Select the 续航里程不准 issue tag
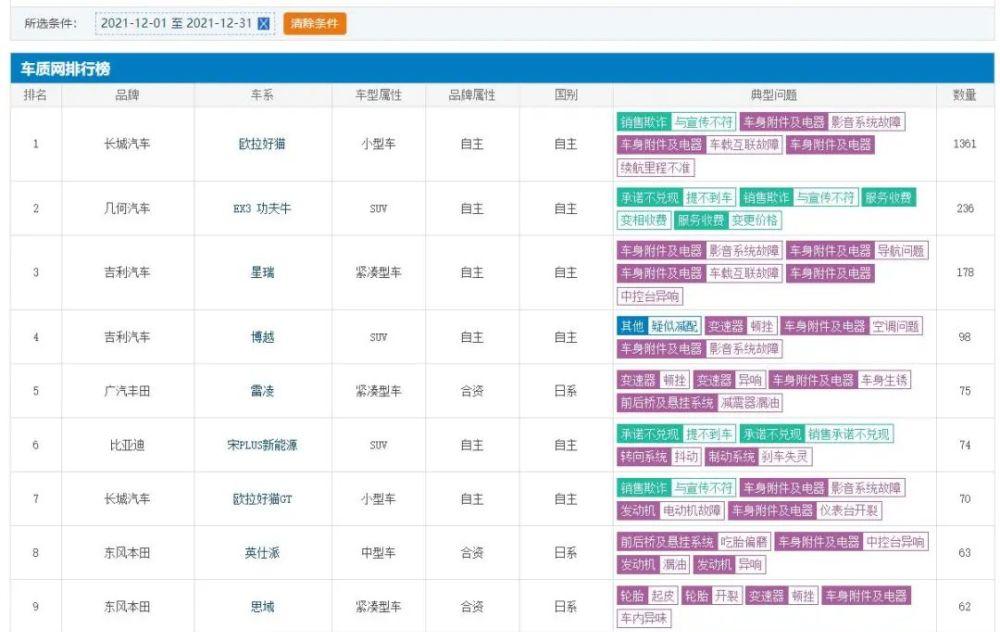Viewport: 1000px width, 632px height. (656, 168)
